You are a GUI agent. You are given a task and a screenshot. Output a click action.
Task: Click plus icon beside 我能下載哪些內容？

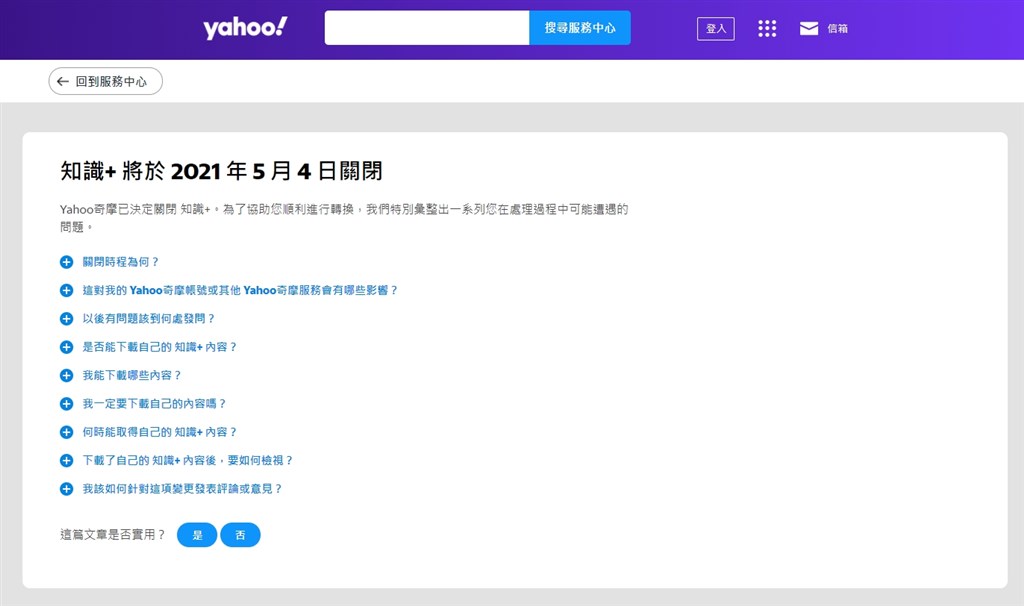coord(67,376)
